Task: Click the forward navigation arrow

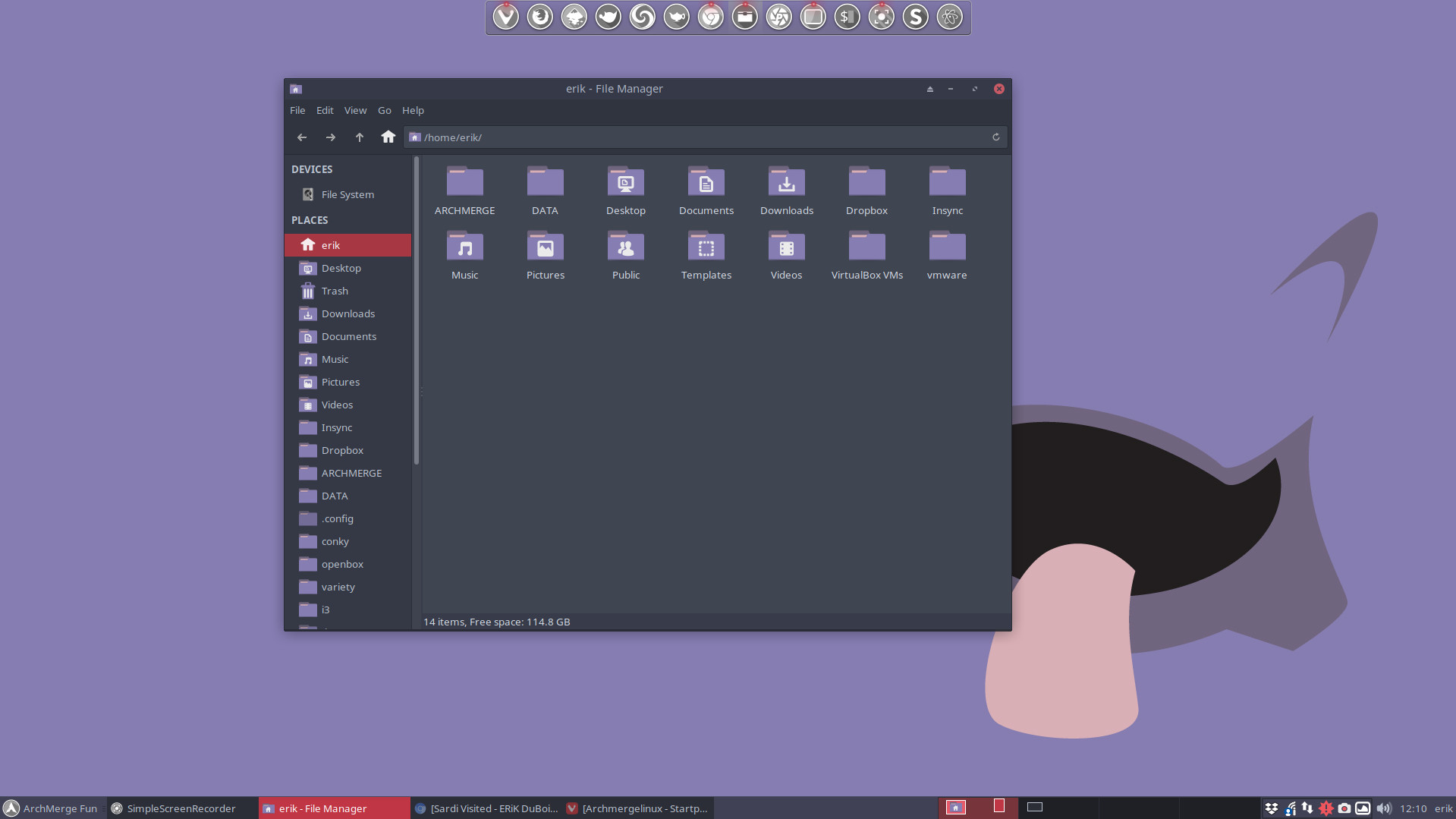Action: (x=330, y=137)
